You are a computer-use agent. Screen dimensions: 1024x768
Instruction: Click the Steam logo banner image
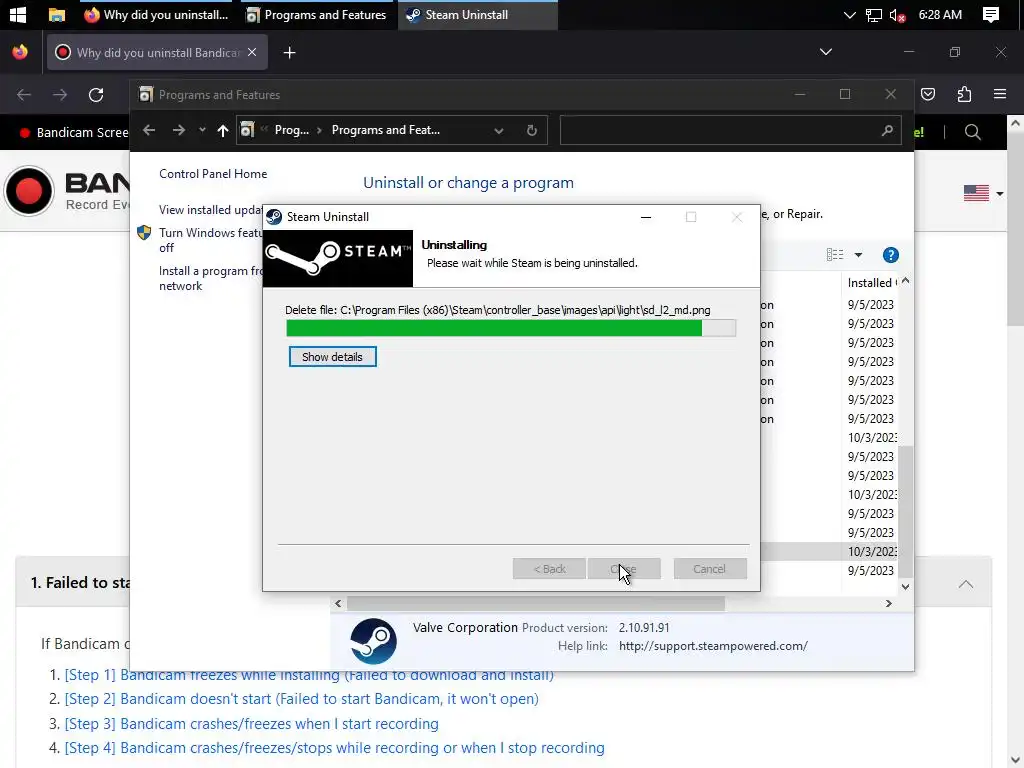pyautogui.click(x=338, y=259)
